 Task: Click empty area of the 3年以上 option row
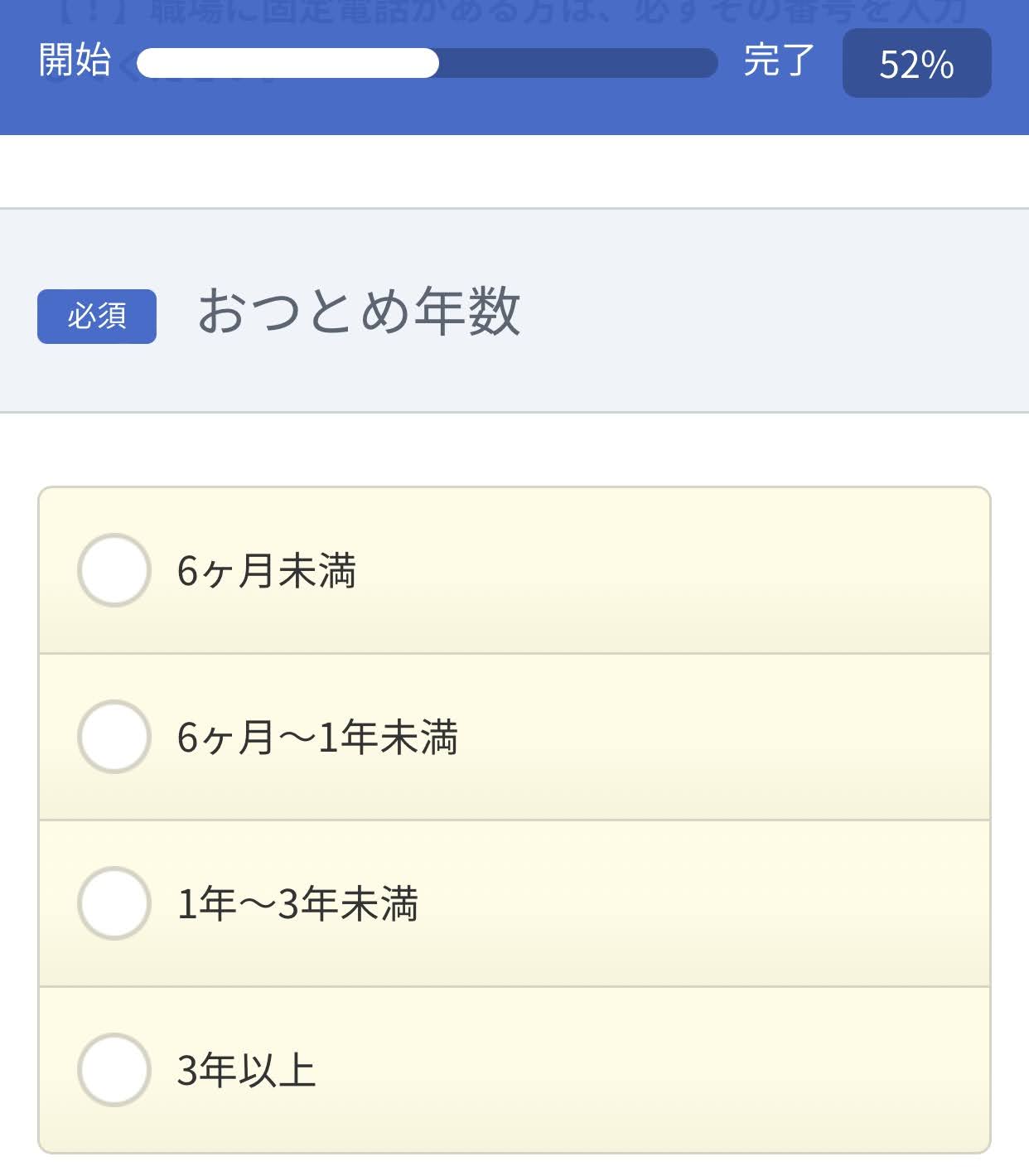coord(655,1070)
